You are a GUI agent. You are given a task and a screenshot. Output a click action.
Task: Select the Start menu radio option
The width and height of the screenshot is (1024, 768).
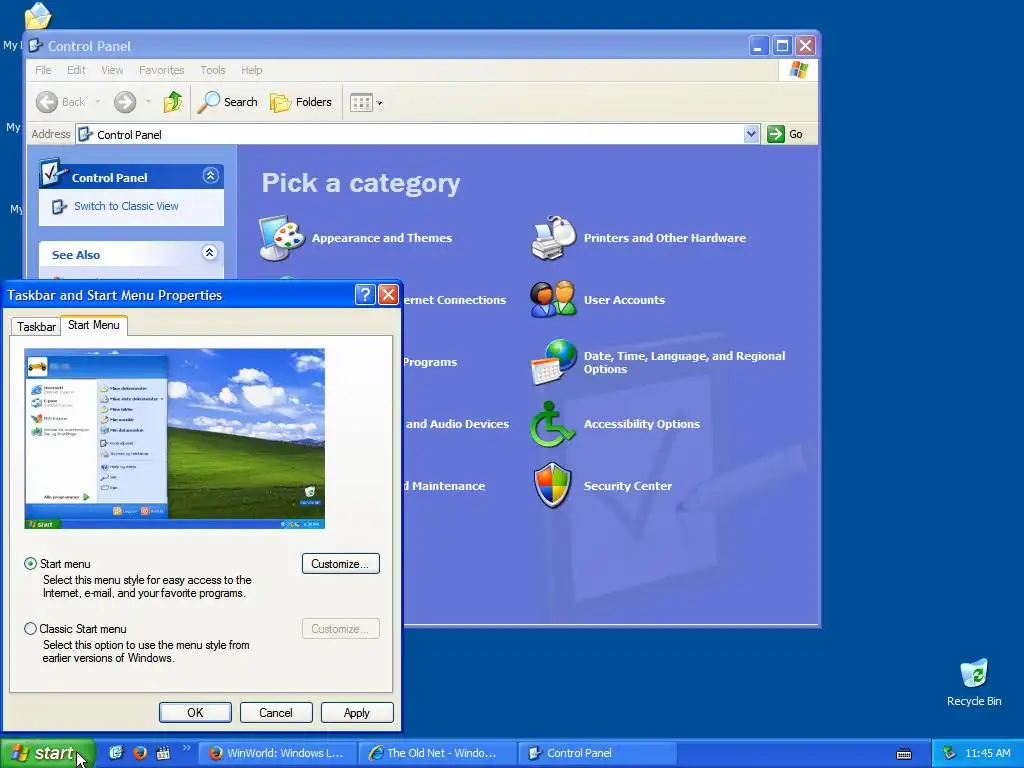click(30, 564)
